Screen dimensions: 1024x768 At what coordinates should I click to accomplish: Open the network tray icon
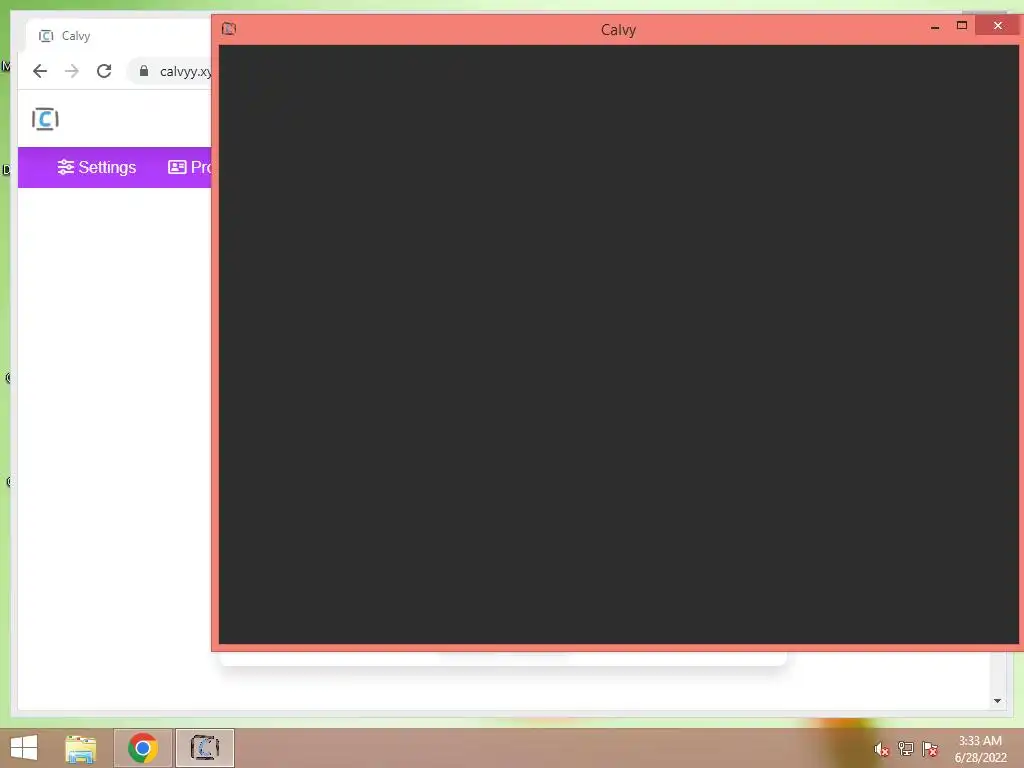[x=906, y=748]
